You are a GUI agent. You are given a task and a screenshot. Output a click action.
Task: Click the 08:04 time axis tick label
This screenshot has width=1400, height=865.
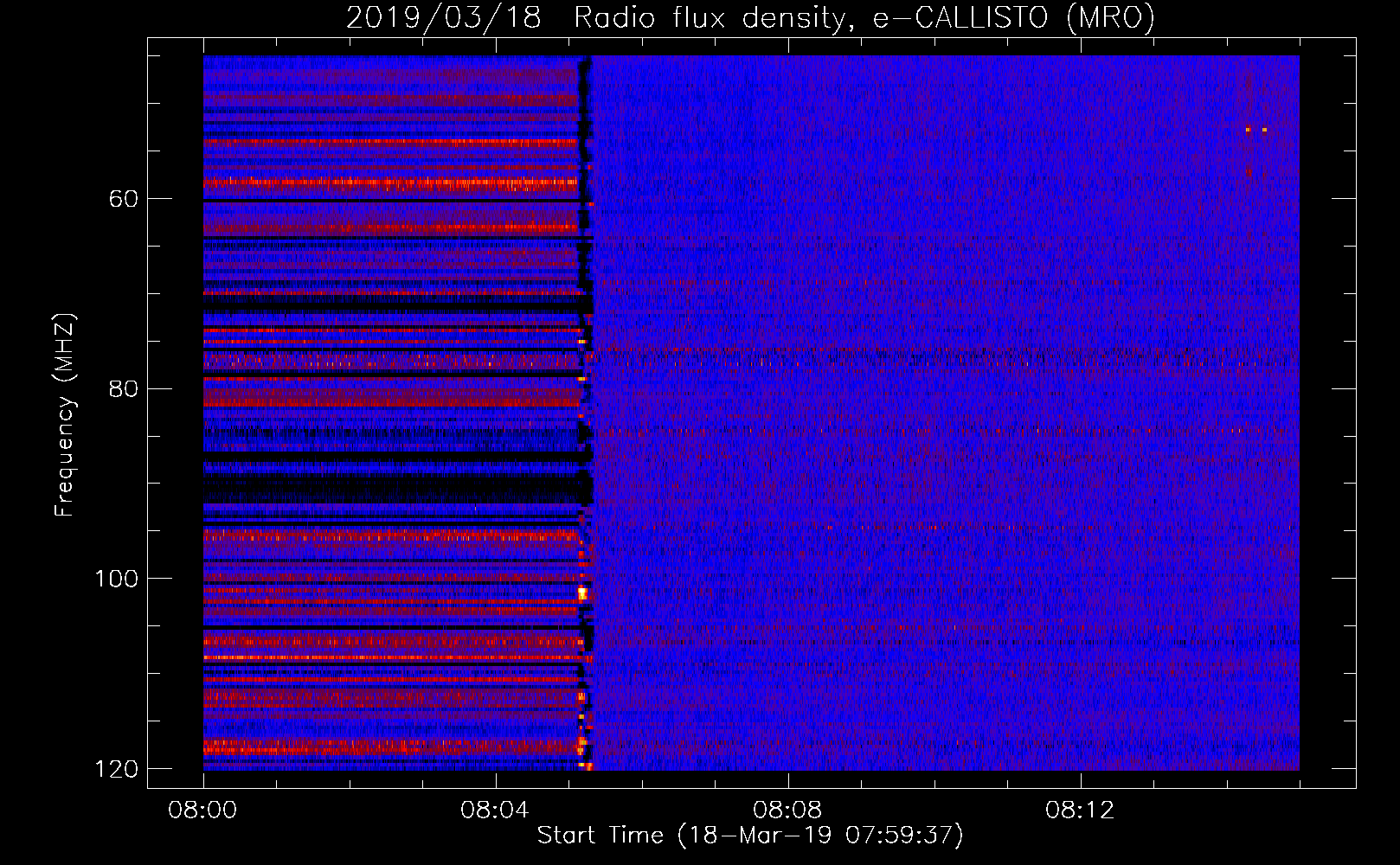(x=495, y=811)
